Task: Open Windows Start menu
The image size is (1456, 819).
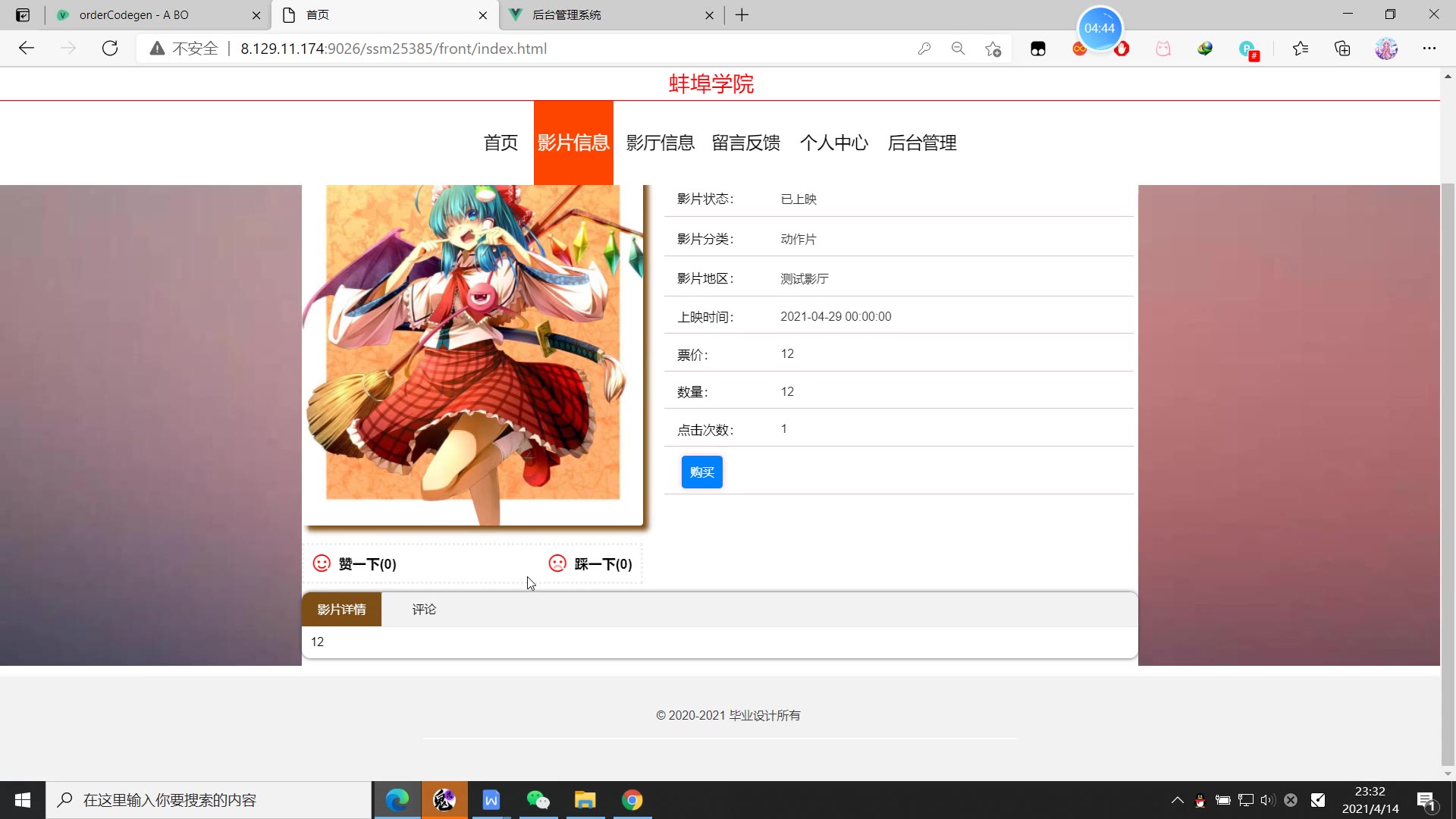Action: click(x=23, y=800)
